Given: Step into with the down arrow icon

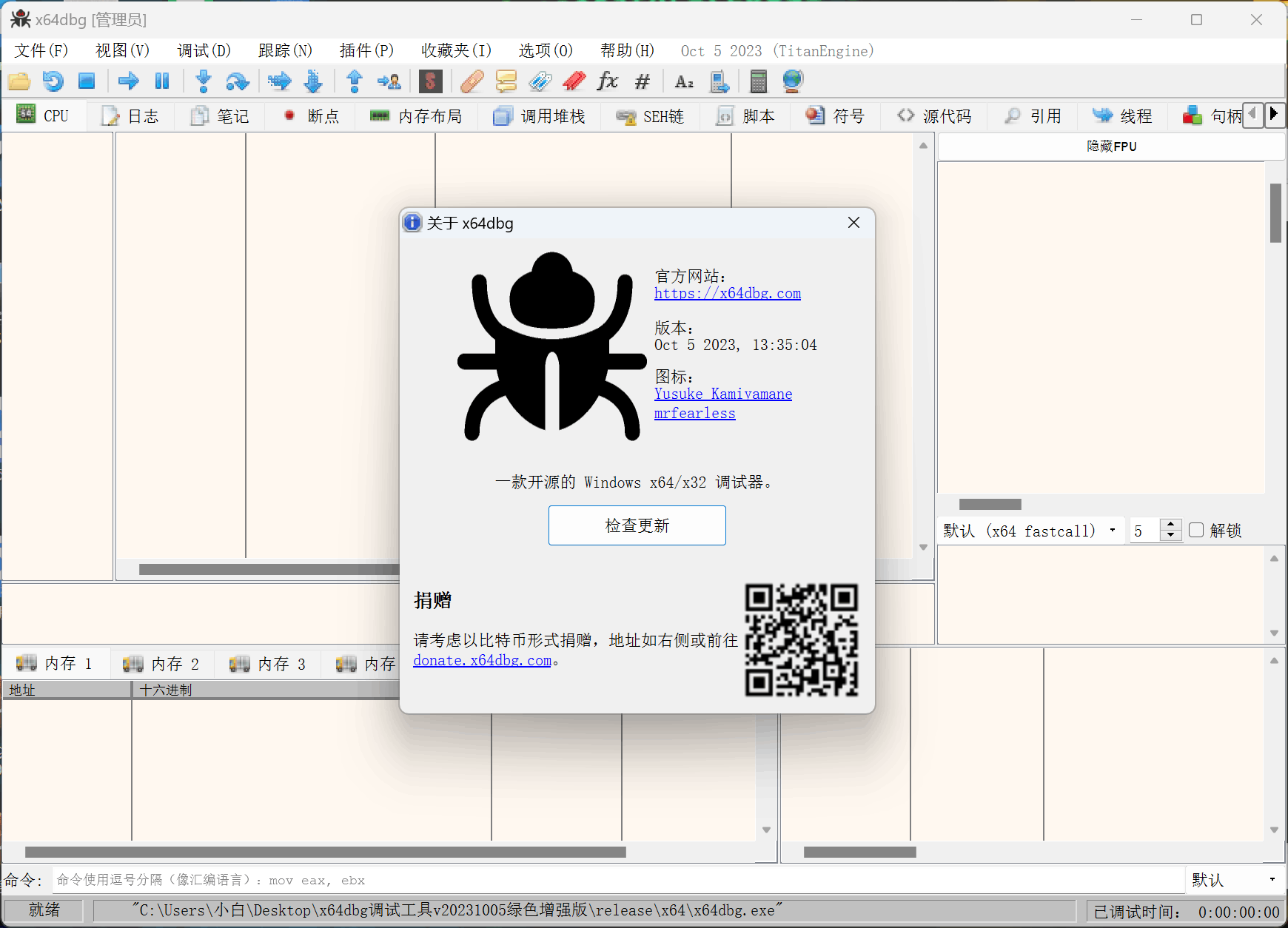Looking at the screenshot, I should [204, 81].
